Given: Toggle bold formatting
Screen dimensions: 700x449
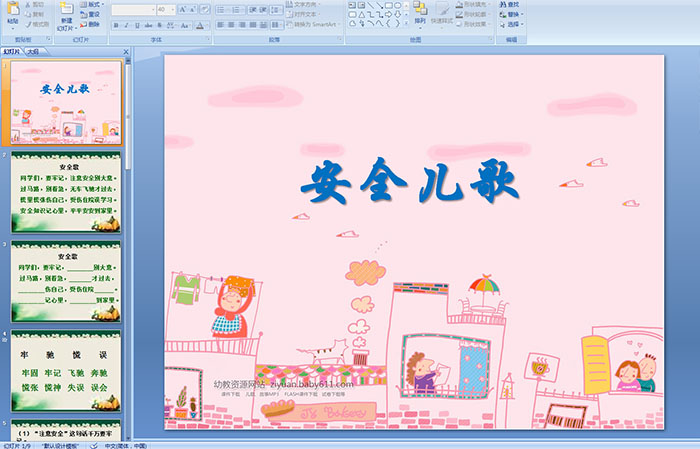Looking at the screenshot, I should tap(114, 25).
